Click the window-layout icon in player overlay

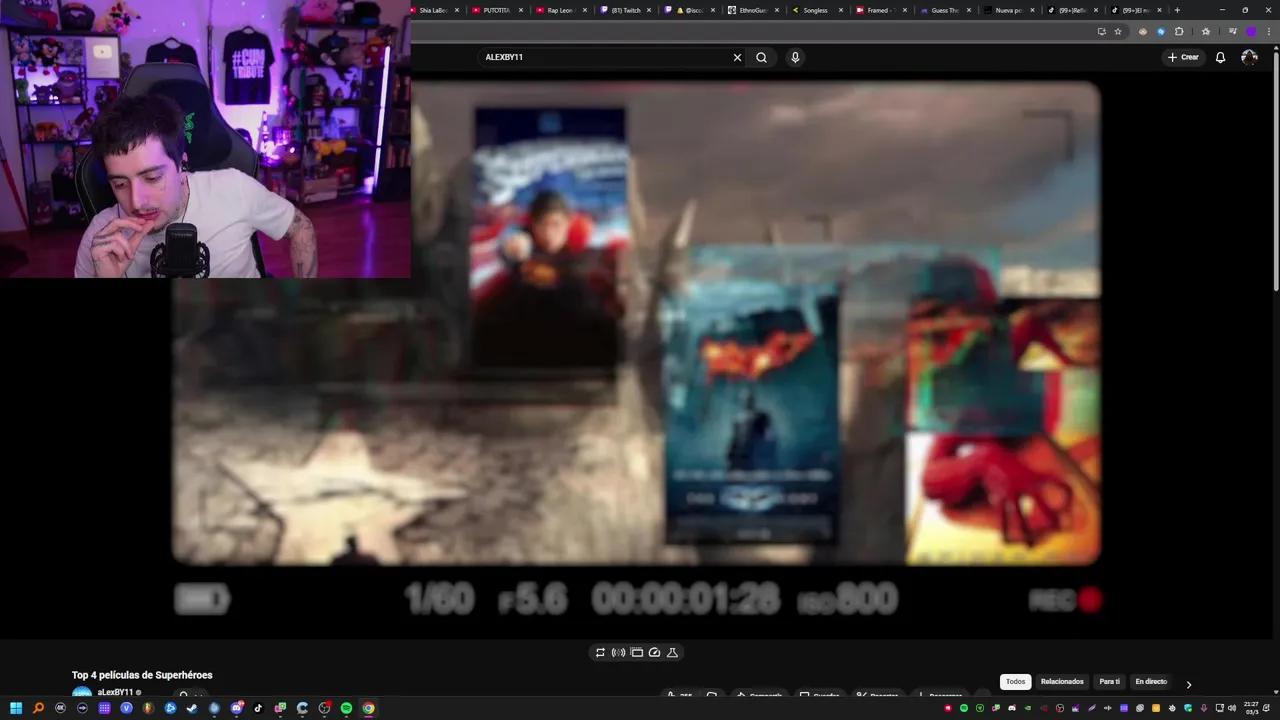coord(636,652)
